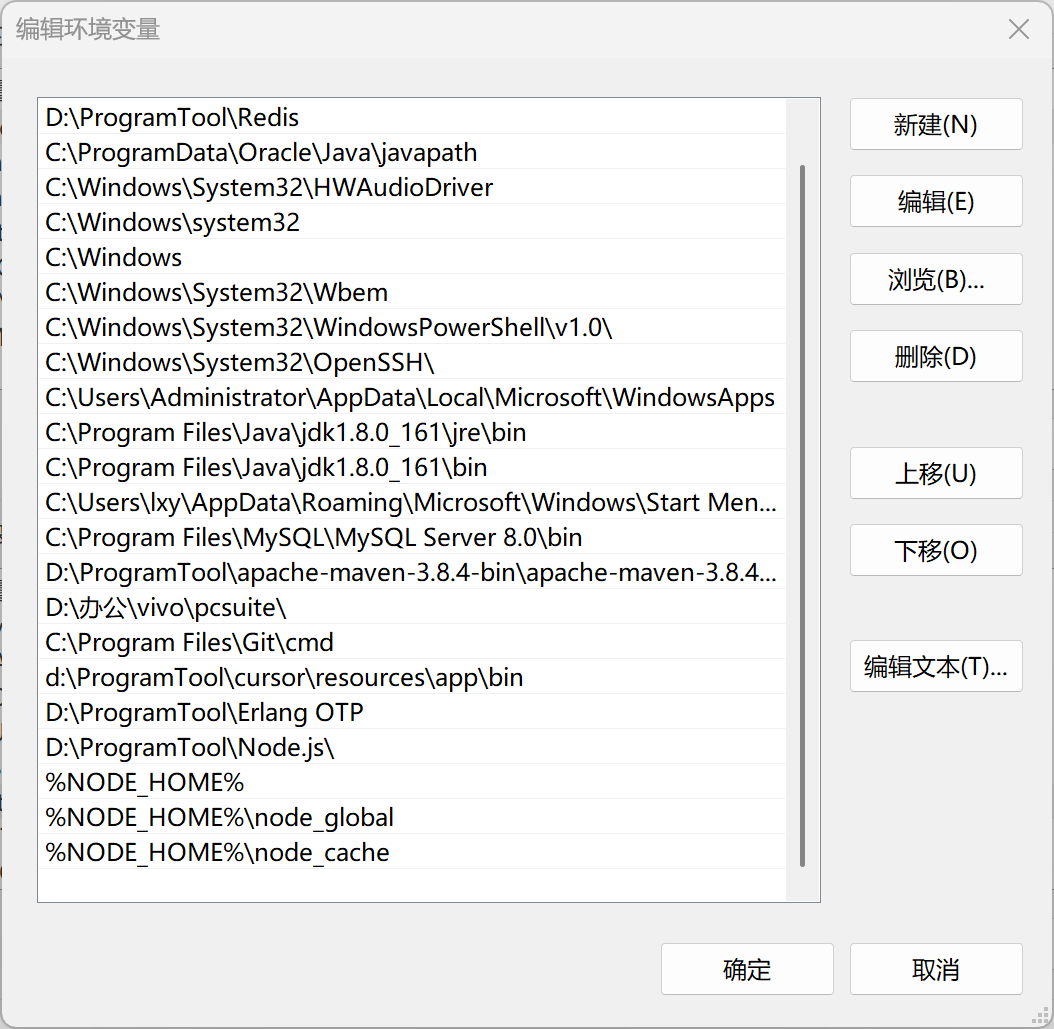Screen dimensions: 1054x1029
Task: Select the System32\OpenSSH\ path entry
Action: pos(412,362)
